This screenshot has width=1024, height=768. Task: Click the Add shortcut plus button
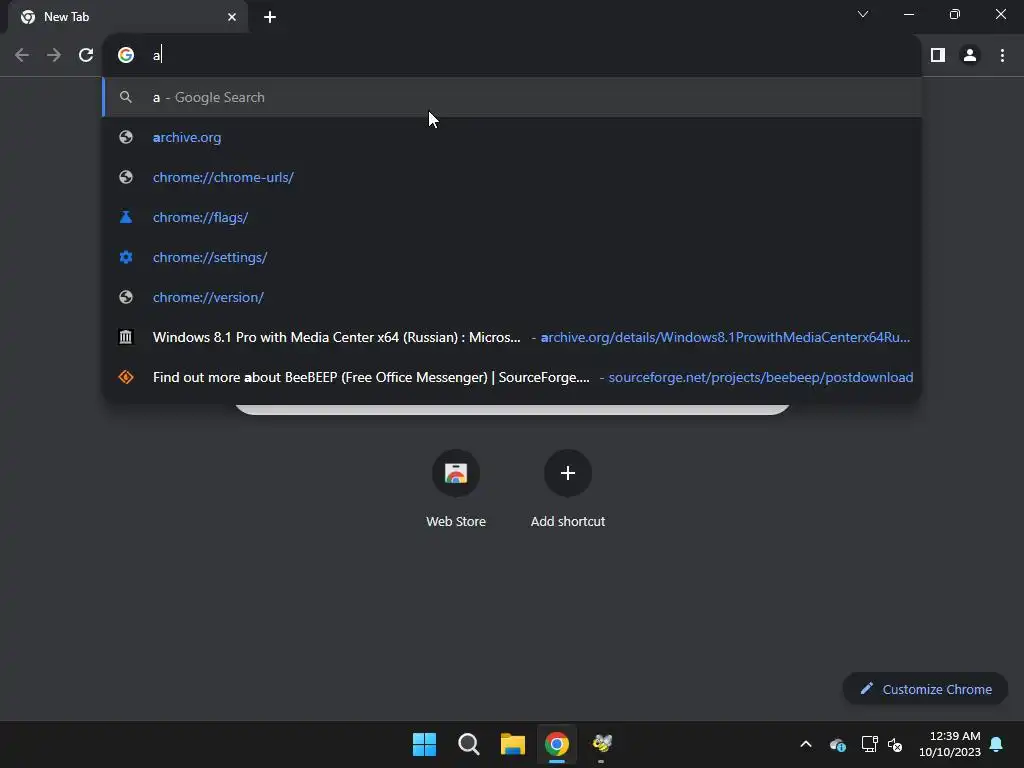[568, 473]
